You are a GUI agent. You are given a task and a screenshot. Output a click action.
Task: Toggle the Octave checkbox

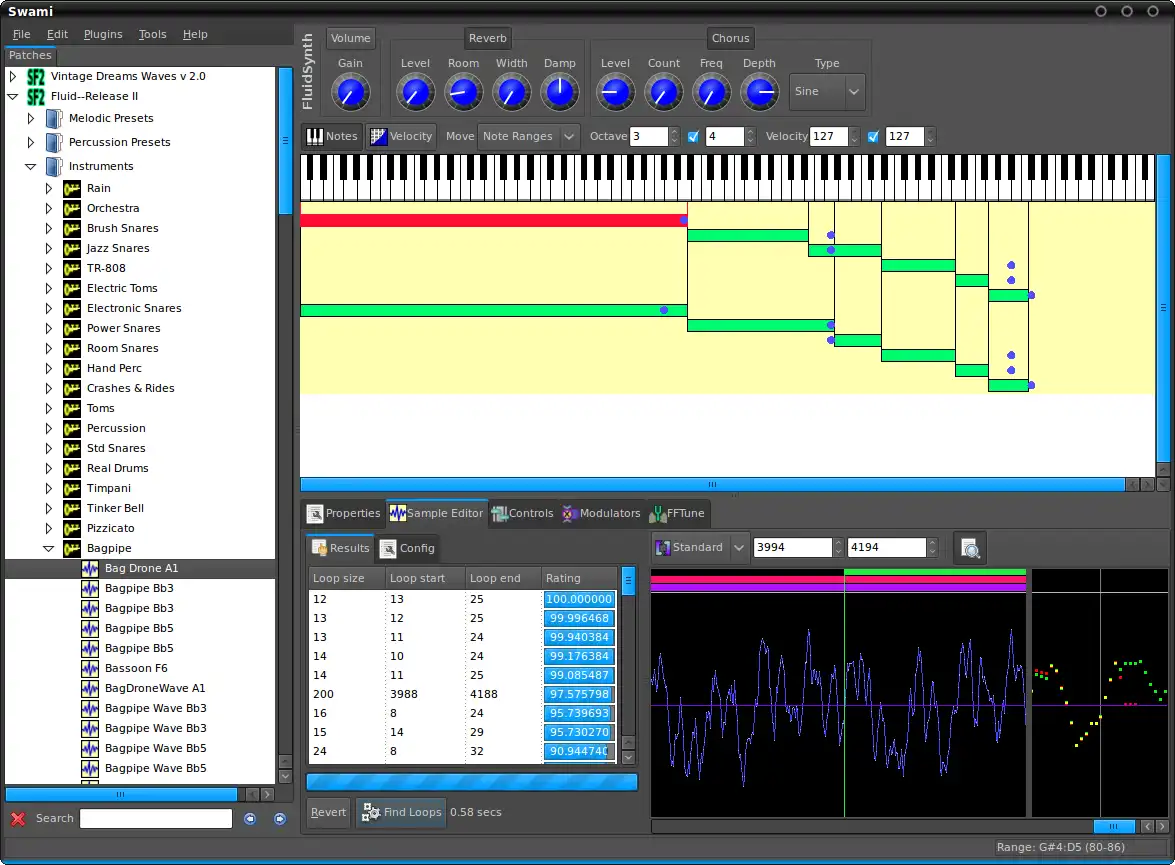[x=693, y=137]
